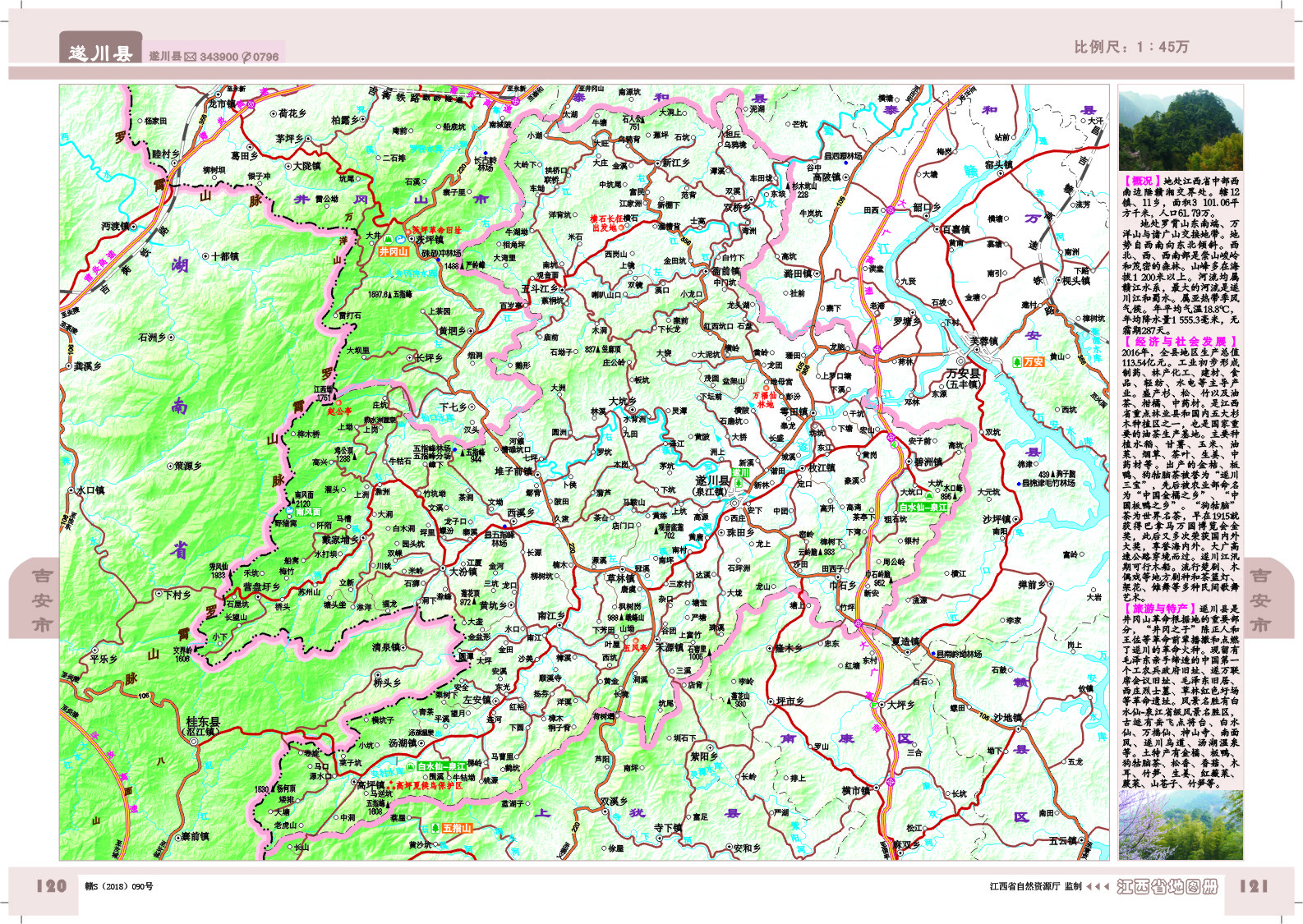Click the highway interchange symbol near 宏山
The width and height of the screenshot is (1303, 924).
click(891, 438)
